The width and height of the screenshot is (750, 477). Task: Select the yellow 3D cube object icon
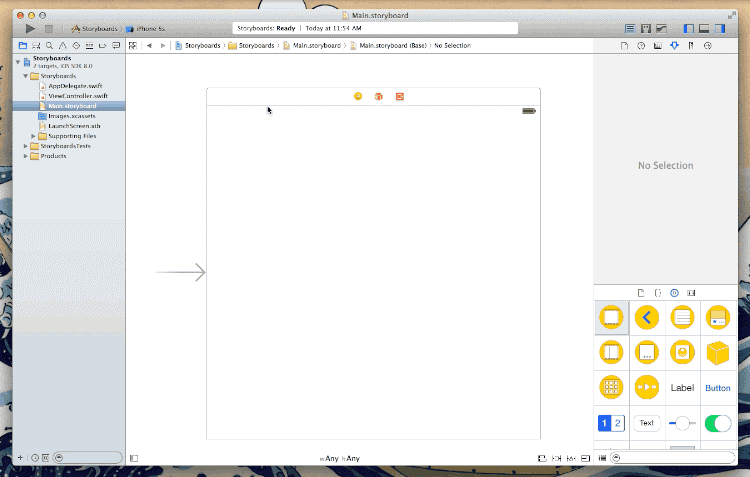pyautogui.click(x=717, y=353)
